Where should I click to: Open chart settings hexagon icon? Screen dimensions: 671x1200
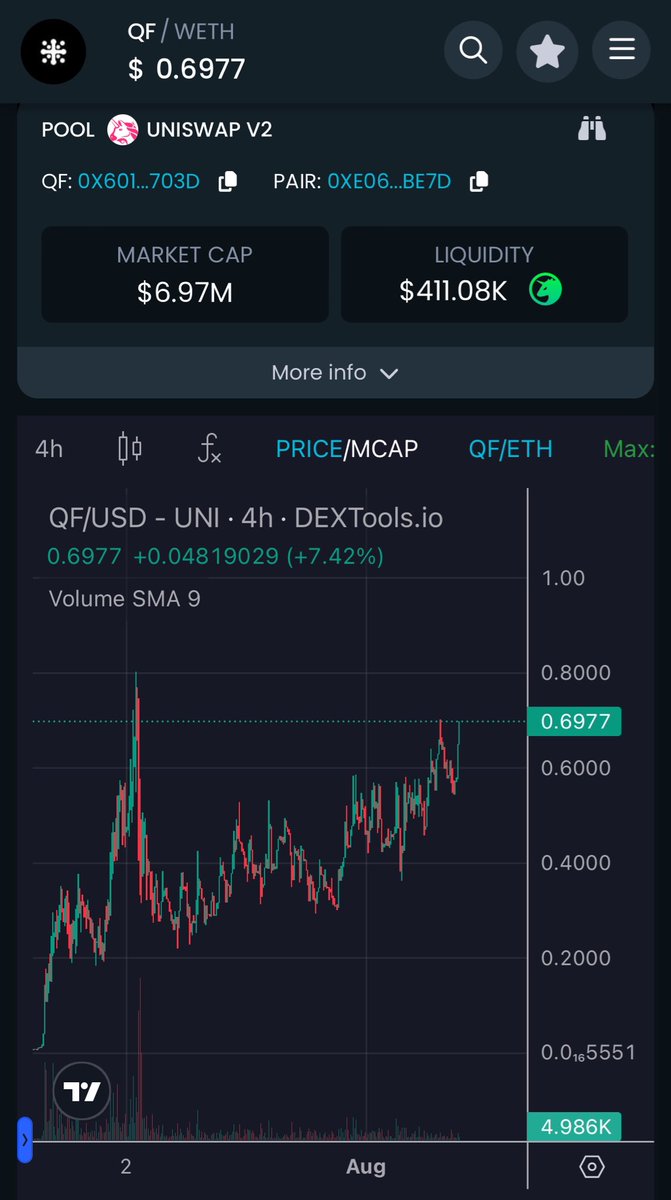(x=592, y=1166)
